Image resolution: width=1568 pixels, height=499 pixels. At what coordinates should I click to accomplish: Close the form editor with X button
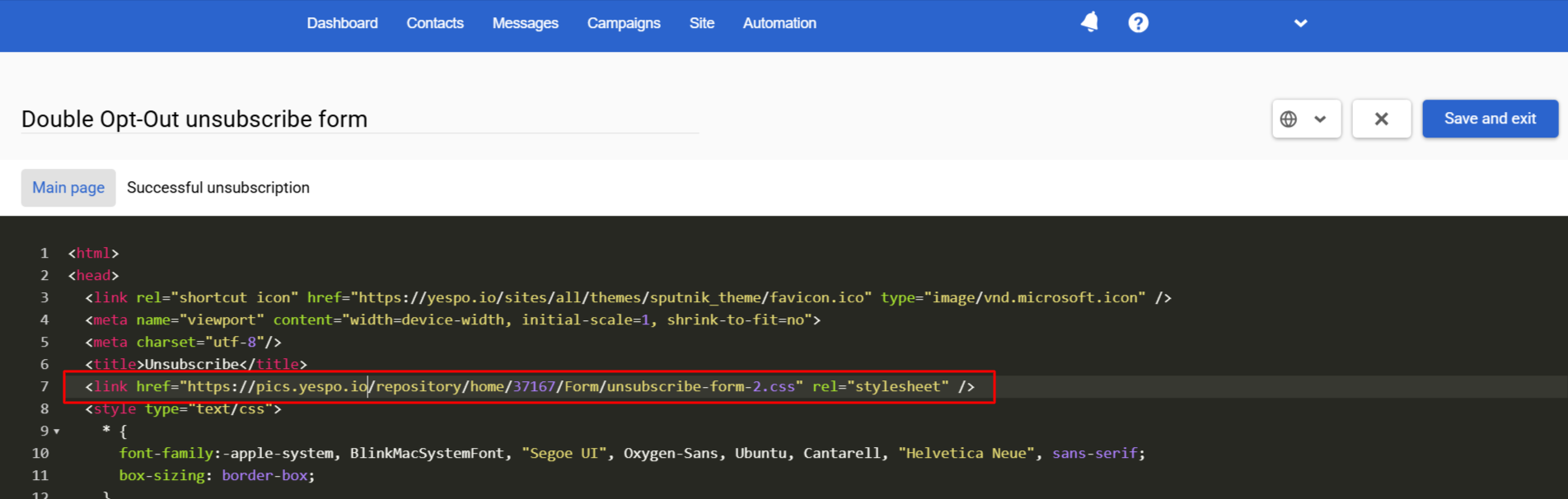1382,119
